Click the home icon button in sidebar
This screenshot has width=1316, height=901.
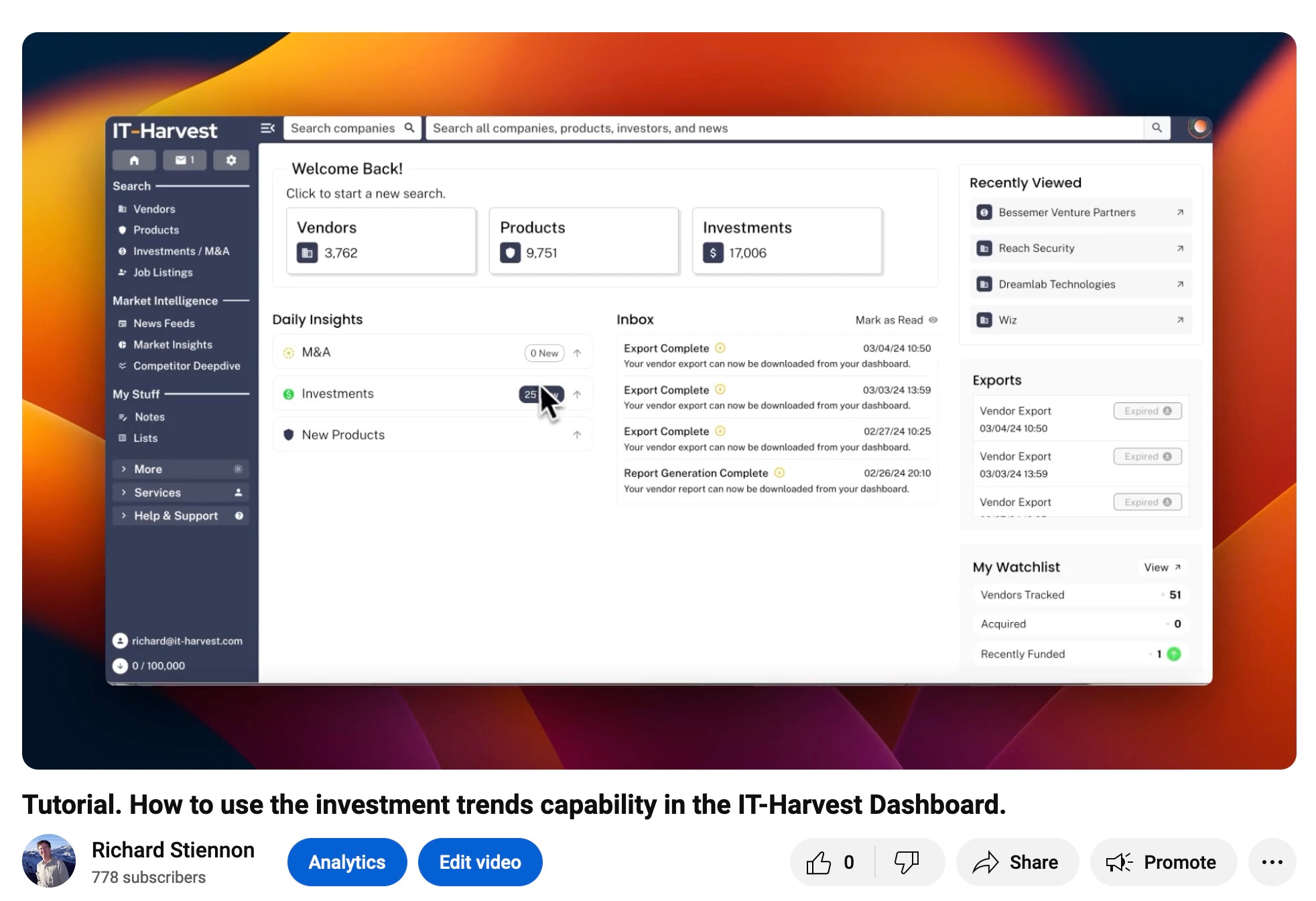point(134,160)
